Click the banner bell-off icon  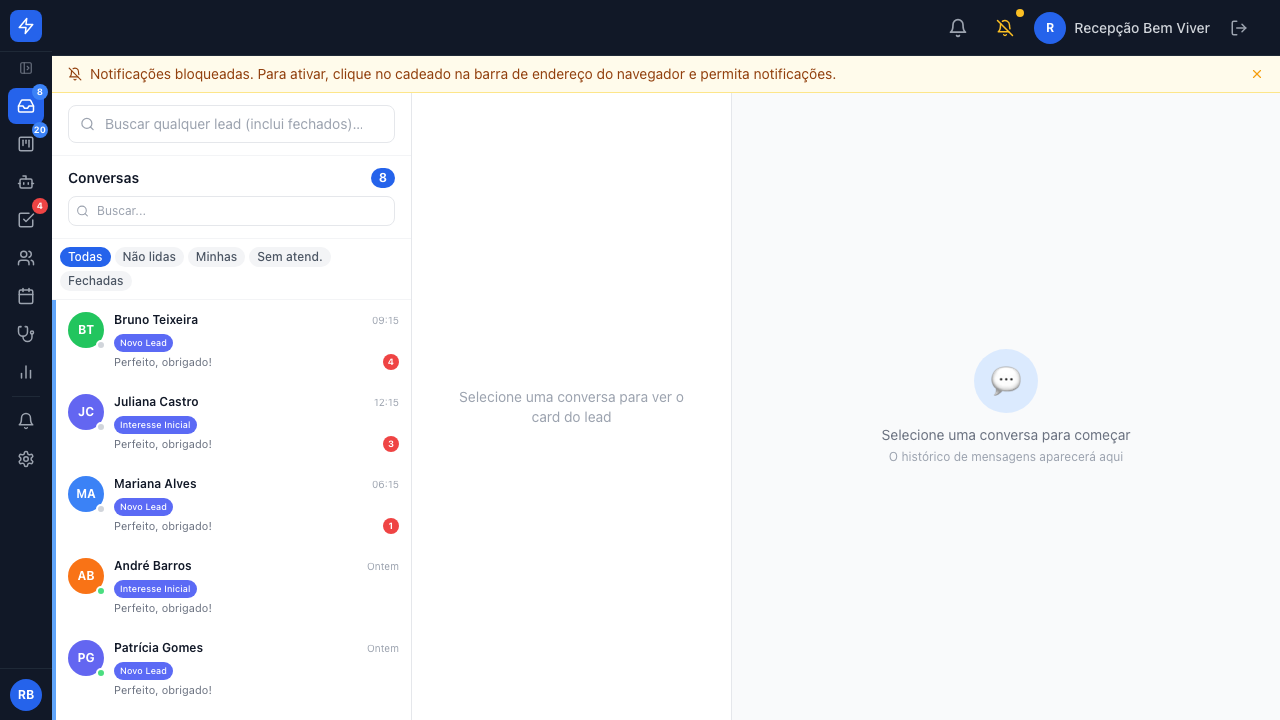coord(75,74)
